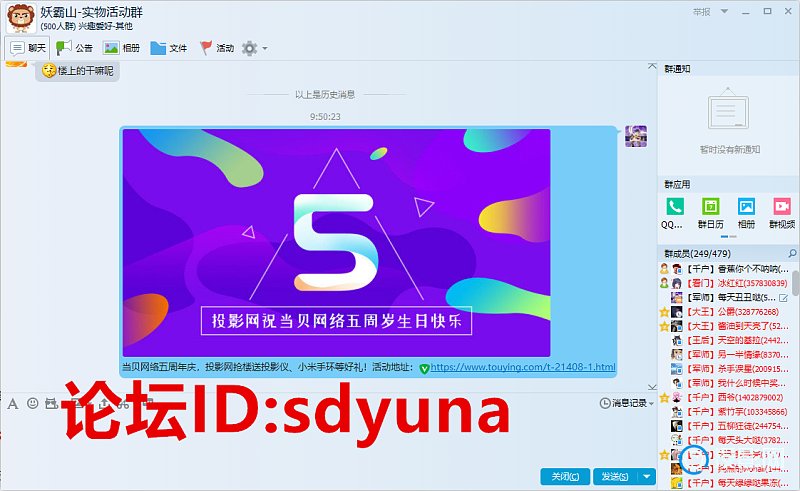Image resolution: width=800 pixels, height=491 pixels.
Task: Open the 公告 announcements tab
Action: (x=74, y=48)
